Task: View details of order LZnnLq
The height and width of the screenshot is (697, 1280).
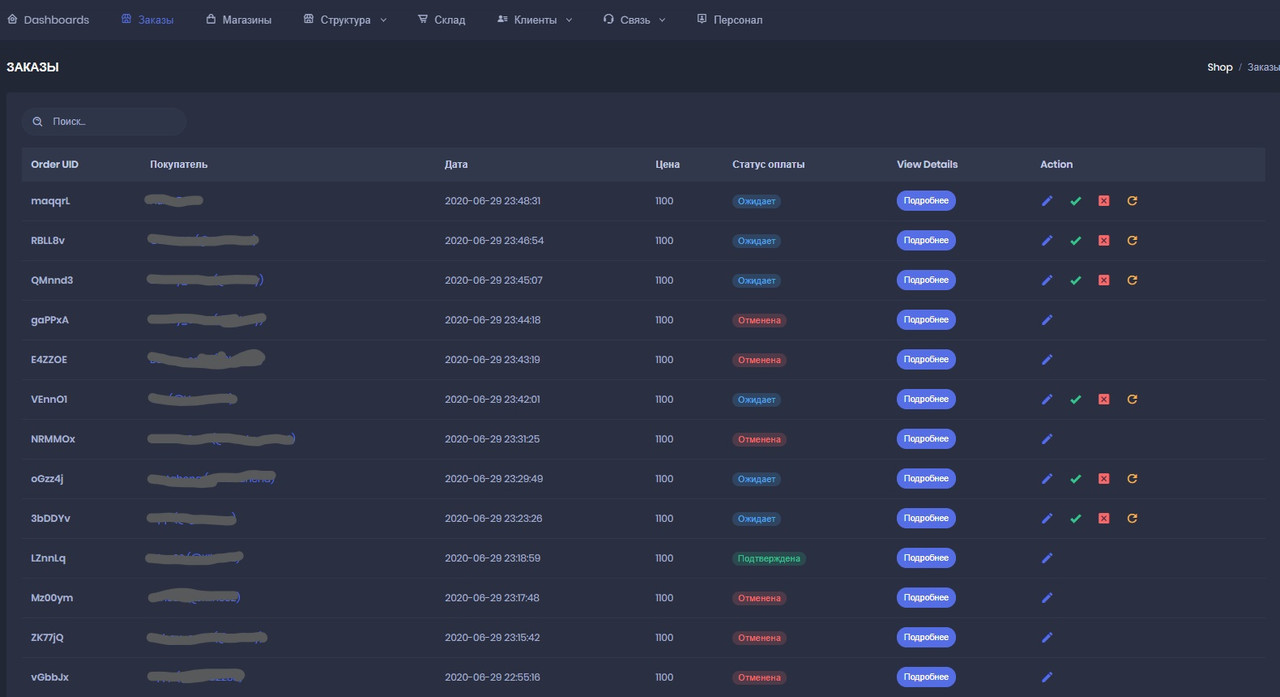Action: 926,558
